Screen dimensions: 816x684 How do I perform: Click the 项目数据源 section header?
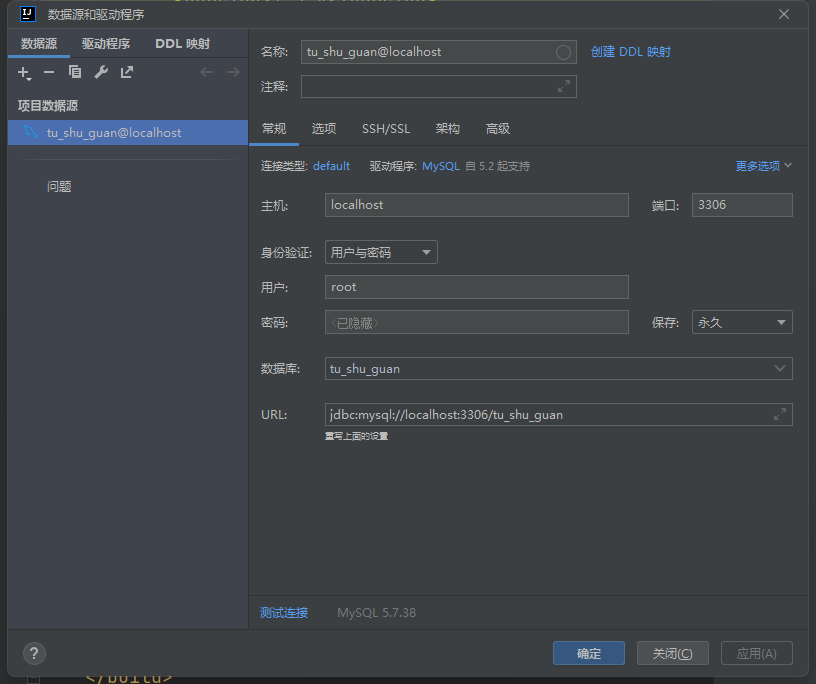pyautogui.click(x=48, y=106)
